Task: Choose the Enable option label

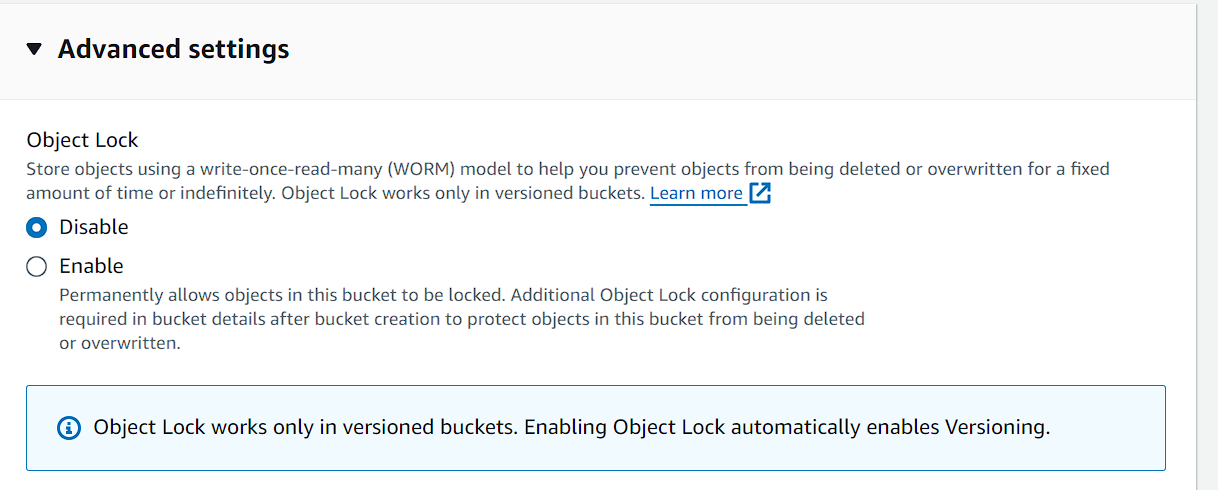Action: [91, 266]
